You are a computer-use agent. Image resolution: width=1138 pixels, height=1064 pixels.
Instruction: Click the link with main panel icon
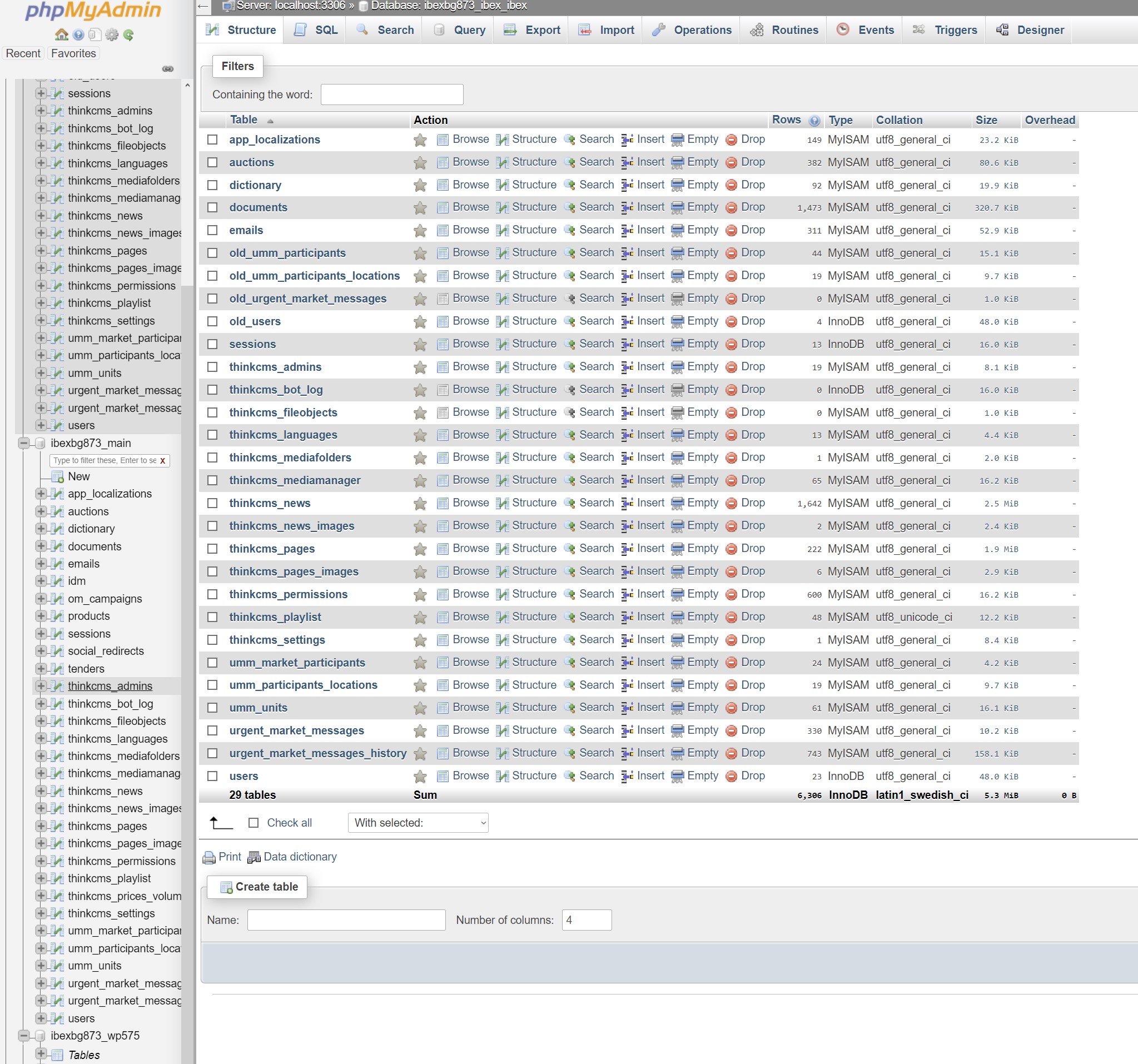tap(168, 69)
